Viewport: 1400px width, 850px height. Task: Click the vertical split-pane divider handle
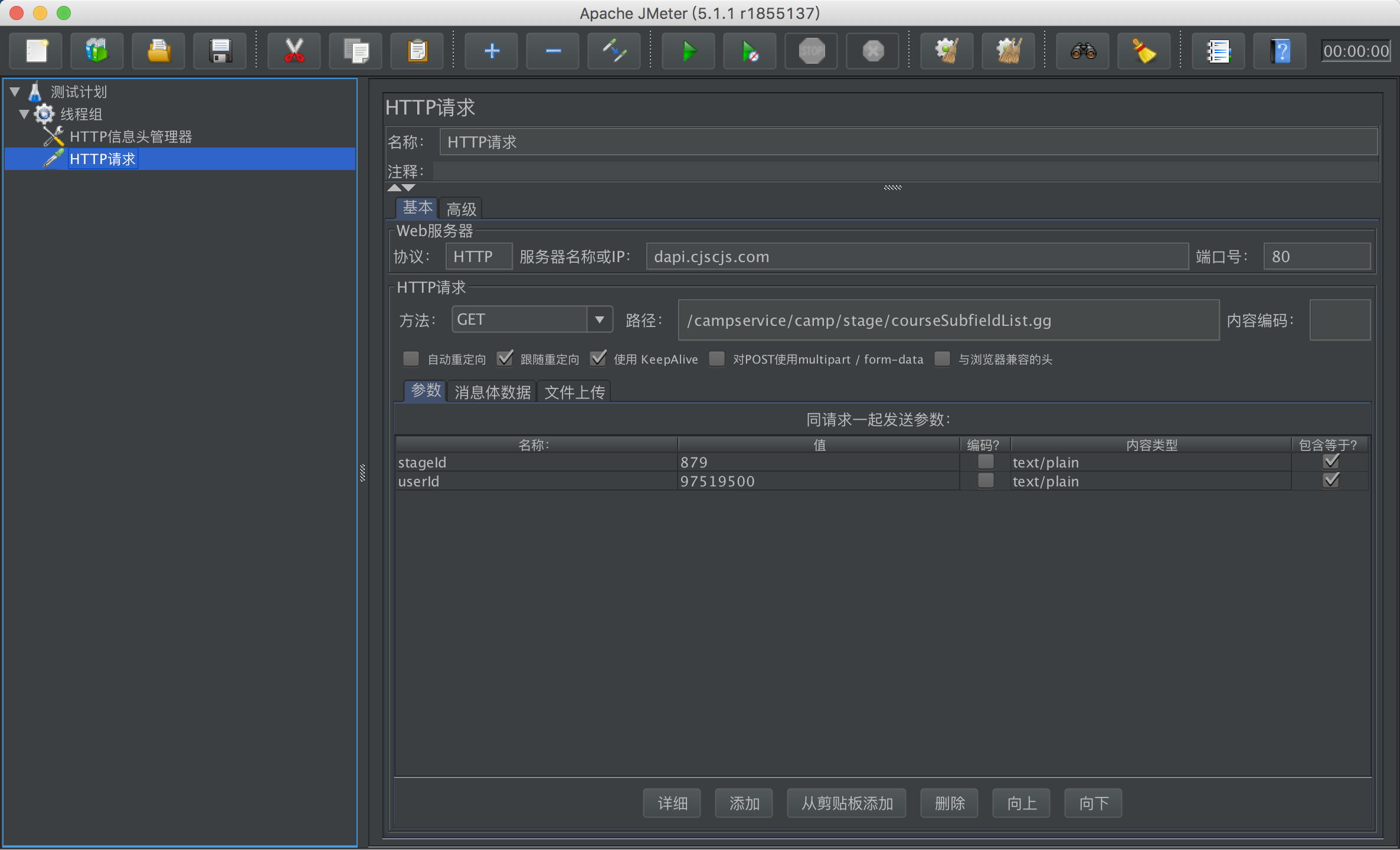point(362,473)
